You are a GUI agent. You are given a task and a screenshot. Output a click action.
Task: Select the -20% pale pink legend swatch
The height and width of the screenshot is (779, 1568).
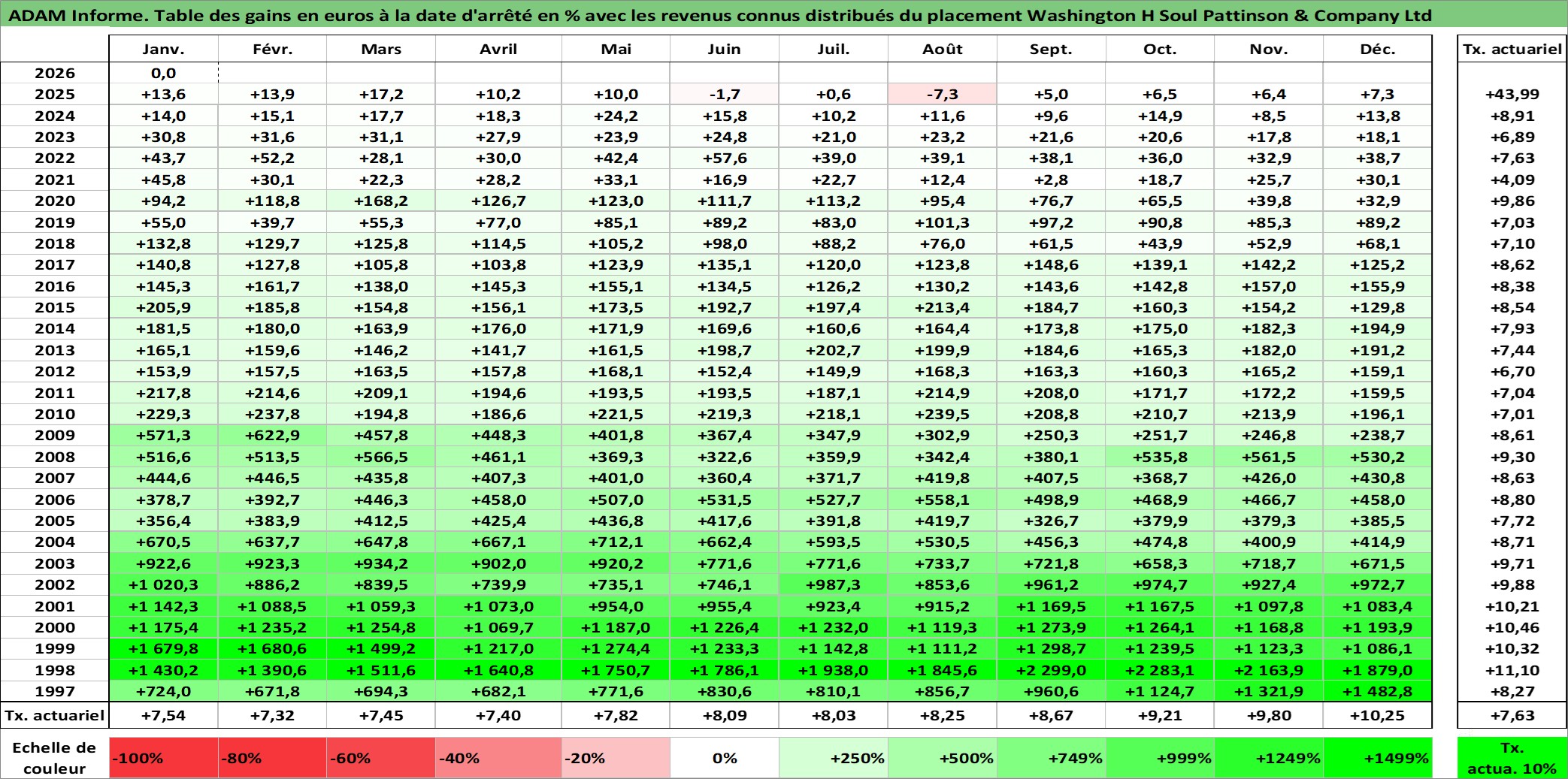(616, 758)
